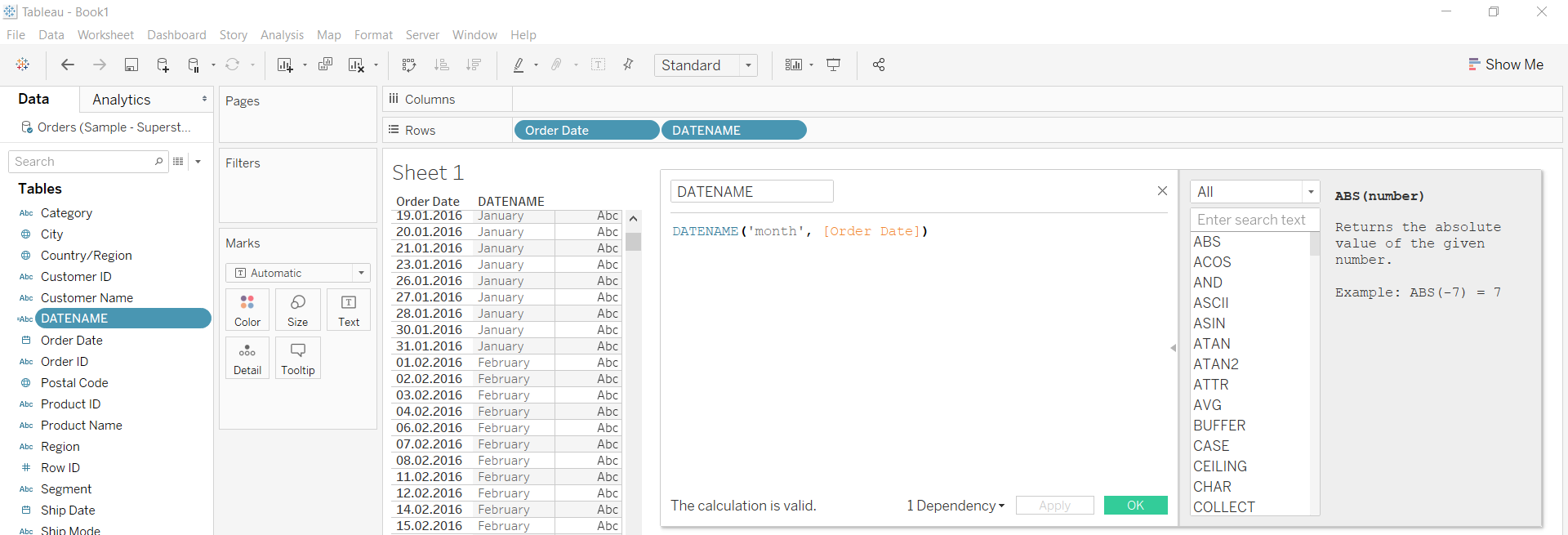This screenshot has width=1568, height=535.
Task: Click the function search text box
Action: pos(1250,220)
